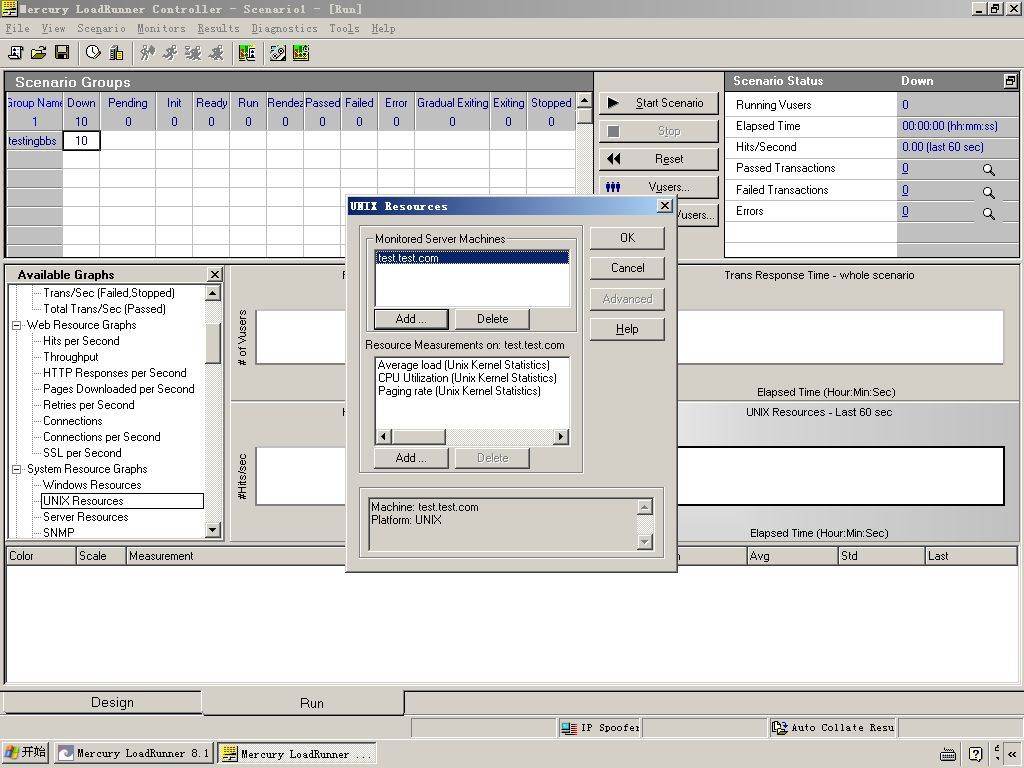Viewport: 1024px width, 768px height.
Task: Open the Tools menu
Action: pyautogui.click(x=344, y=29)
